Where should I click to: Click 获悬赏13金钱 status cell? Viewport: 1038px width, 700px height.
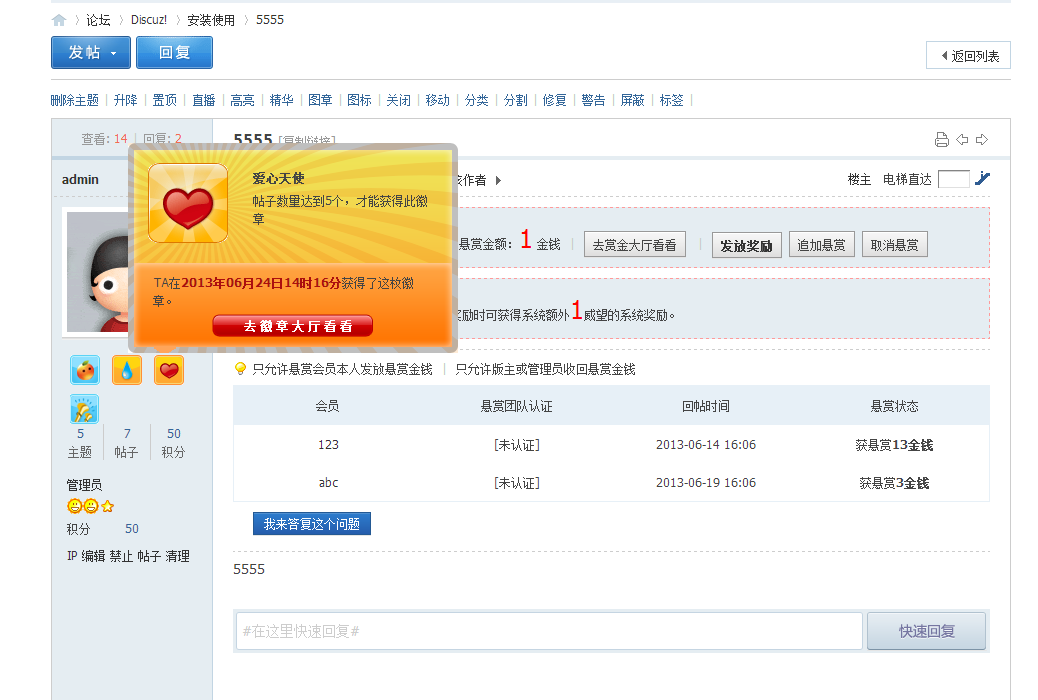[x=894, y=445]
